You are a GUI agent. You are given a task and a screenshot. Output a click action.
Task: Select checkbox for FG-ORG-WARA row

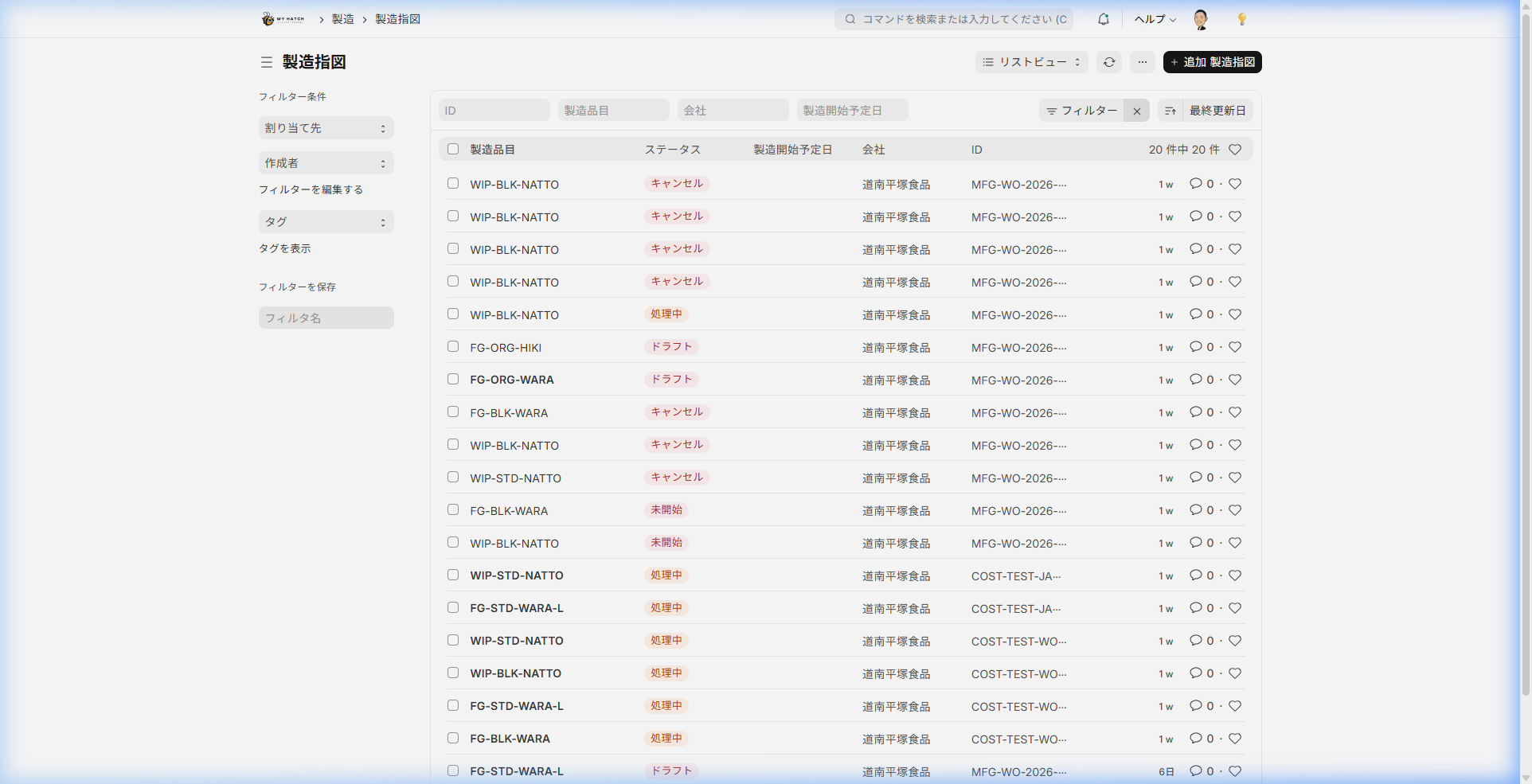point(453,380)
